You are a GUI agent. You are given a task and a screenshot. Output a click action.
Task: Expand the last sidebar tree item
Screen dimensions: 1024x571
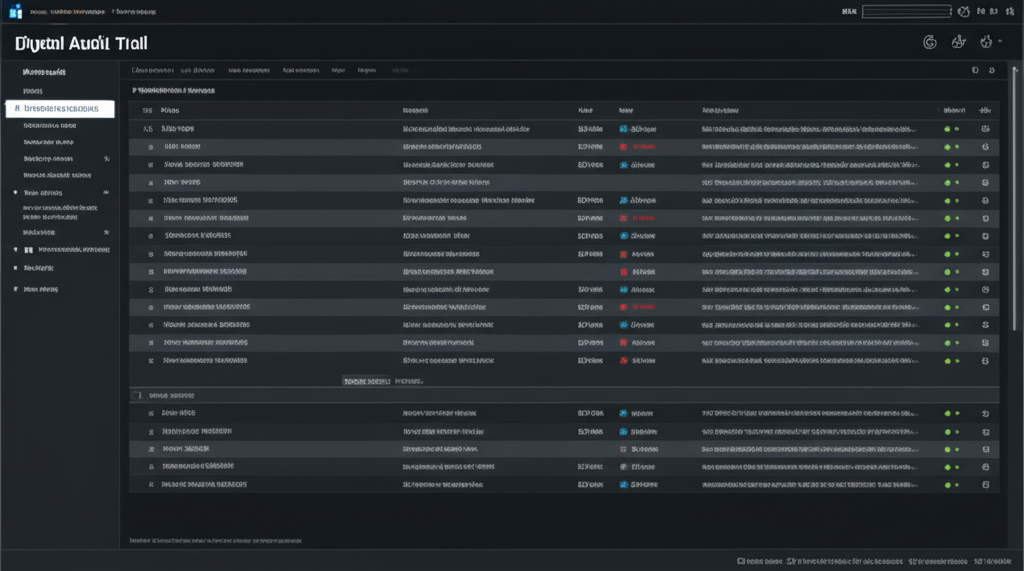click(x=16, y=289)
